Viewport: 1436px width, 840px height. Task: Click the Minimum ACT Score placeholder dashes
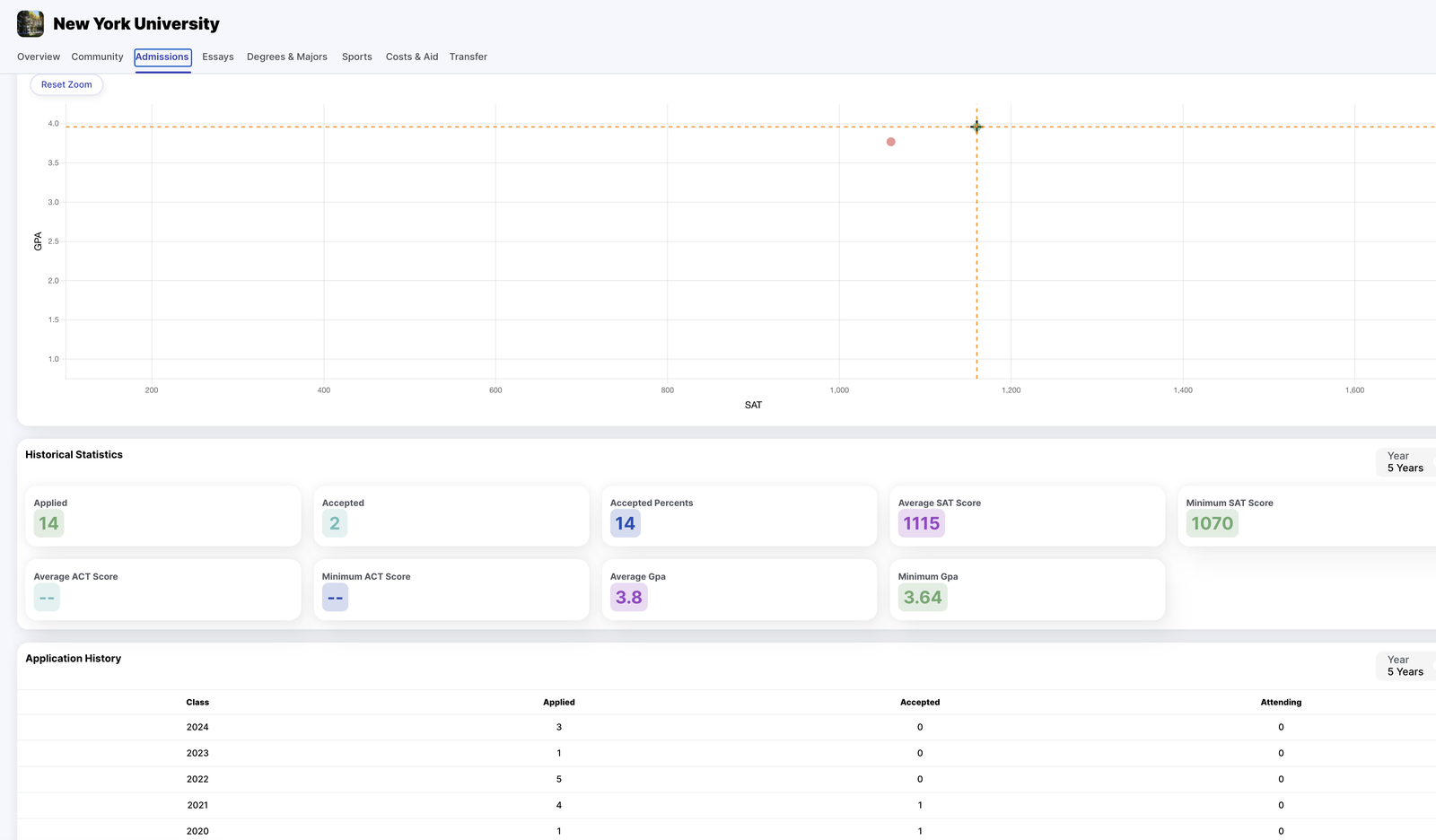pos(335,597)
